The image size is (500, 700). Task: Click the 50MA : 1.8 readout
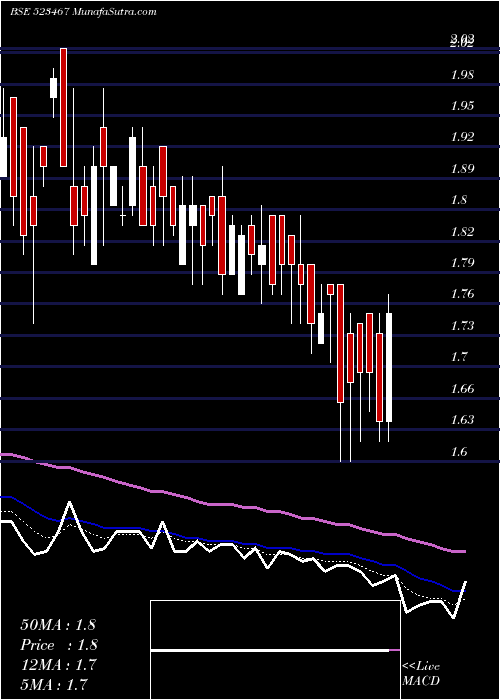click(58, 625)
